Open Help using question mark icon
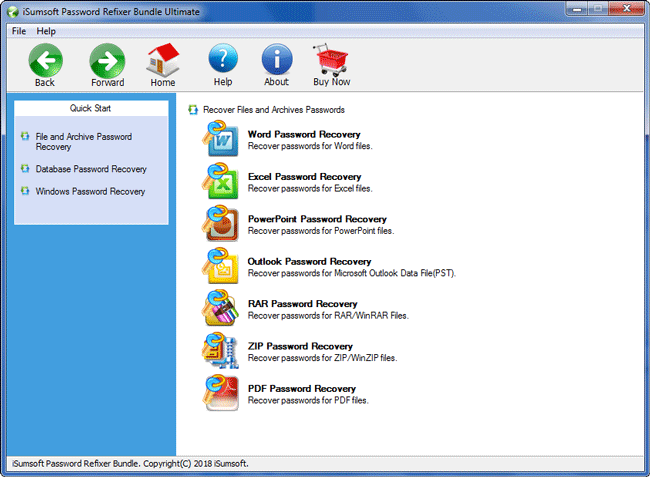 [223, 60]
